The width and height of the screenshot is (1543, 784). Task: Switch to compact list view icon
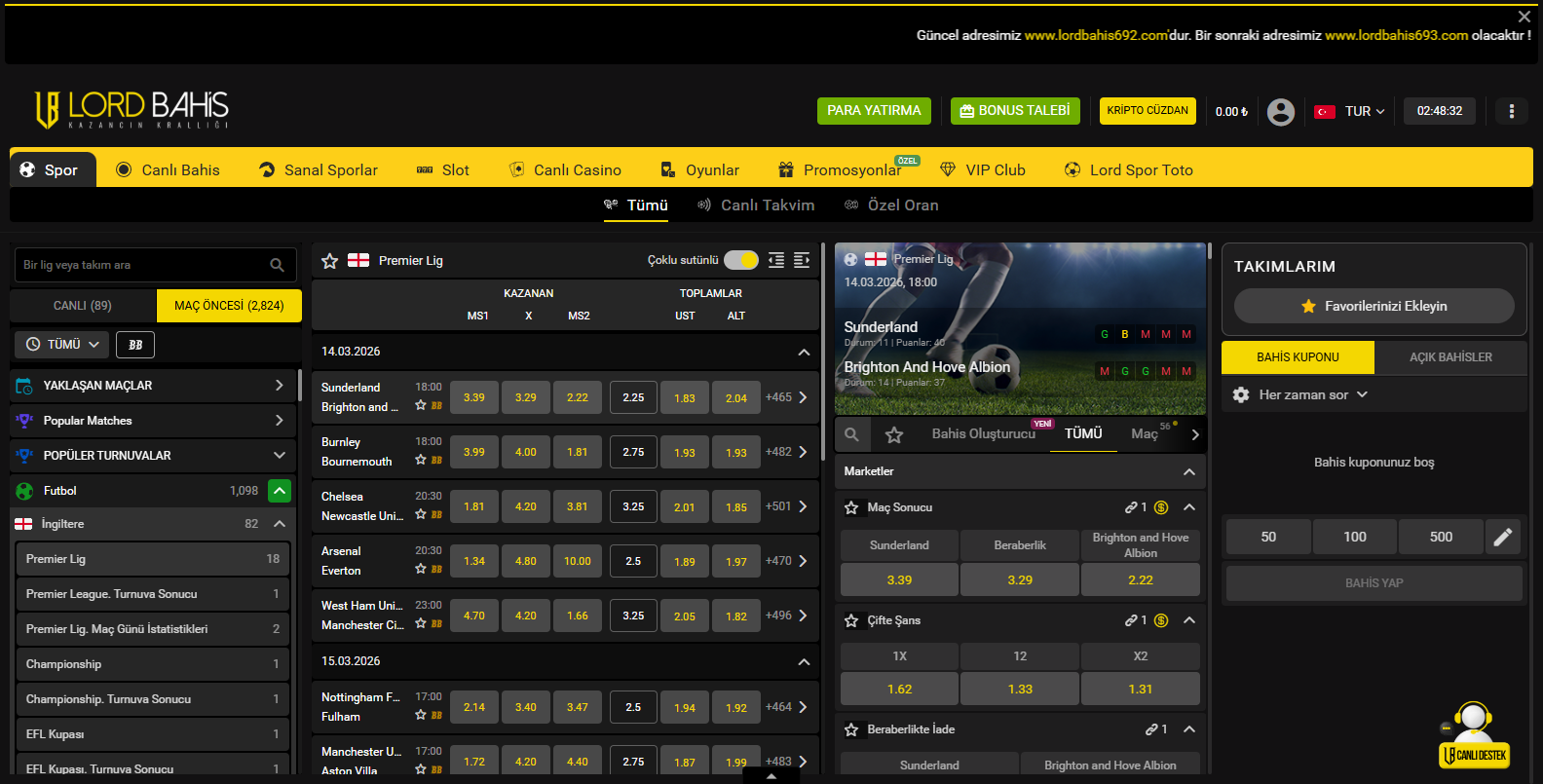776,260
